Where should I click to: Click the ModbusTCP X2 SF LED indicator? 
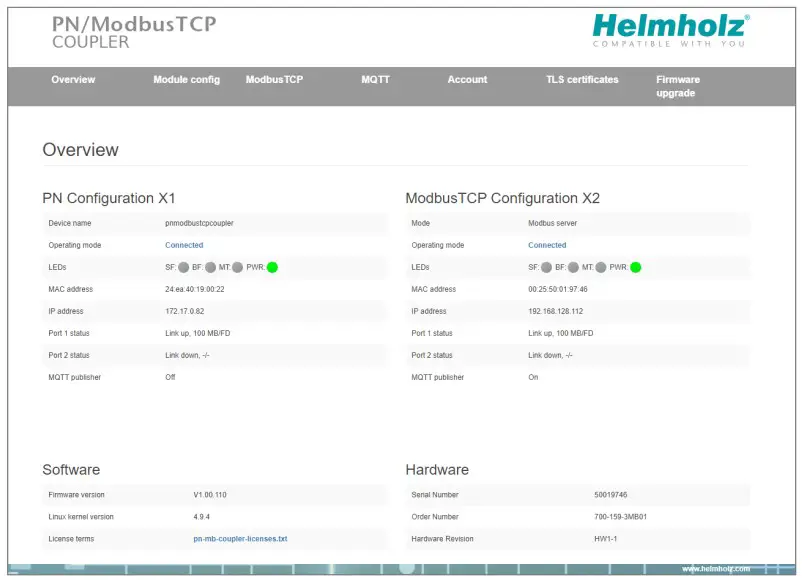[x=546, y=267]
